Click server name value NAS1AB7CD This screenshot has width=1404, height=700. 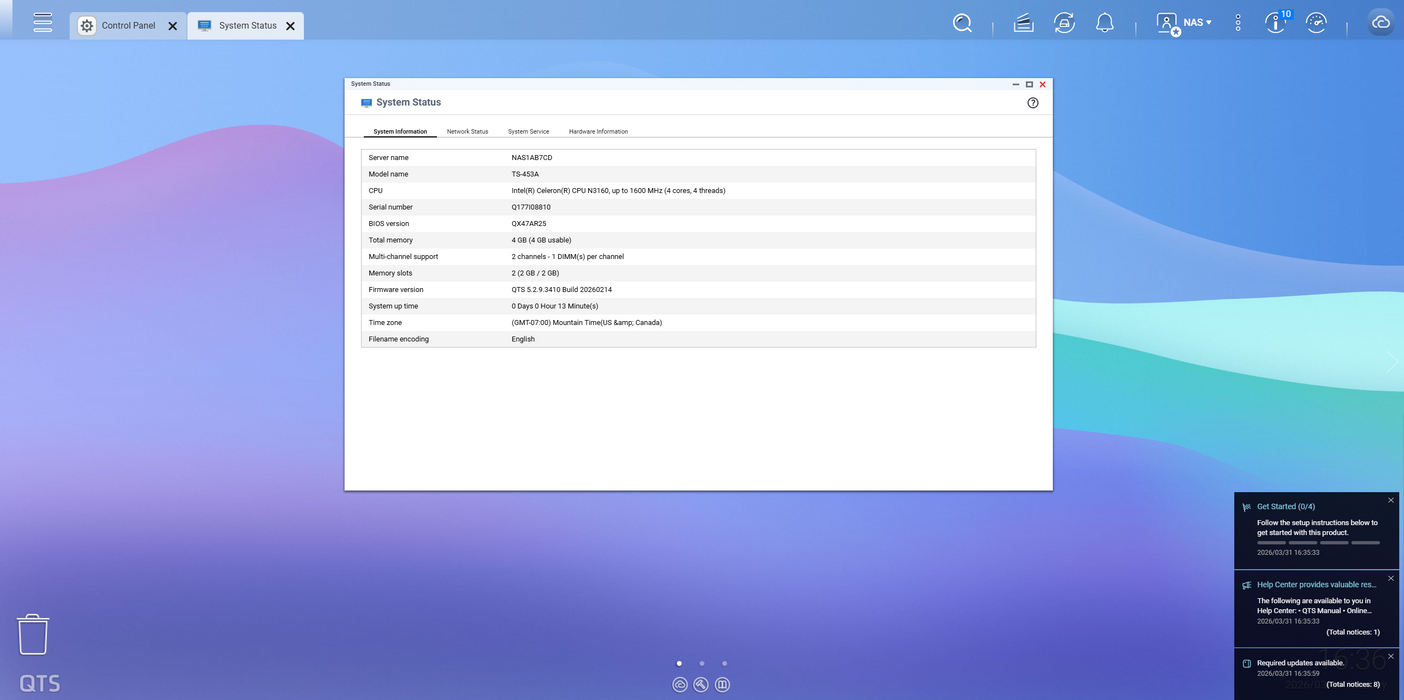[532, 158]
